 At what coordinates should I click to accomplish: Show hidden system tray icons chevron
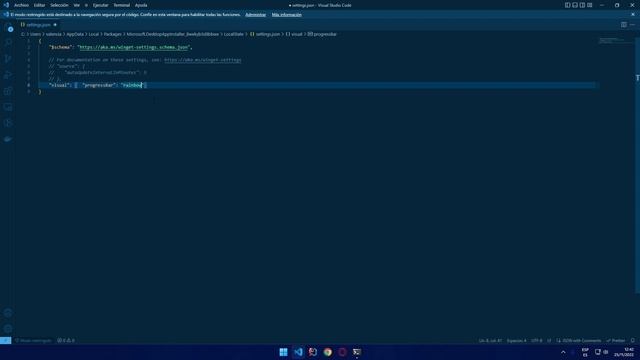563,352
